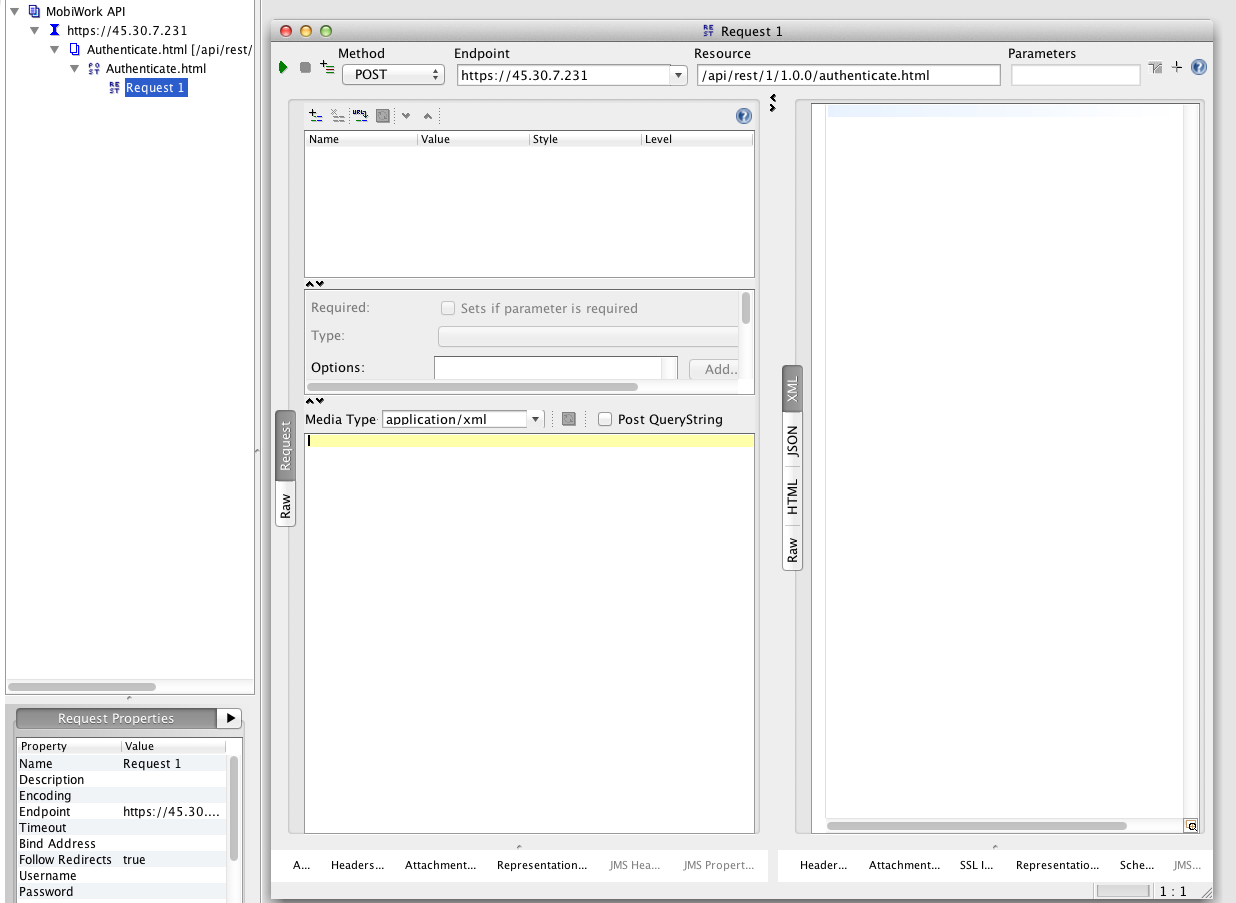Viewport: 1236px width, 903px height.
Task: Click the add parameter icon in the table toolbar
Action: click(x=315, y=116)
